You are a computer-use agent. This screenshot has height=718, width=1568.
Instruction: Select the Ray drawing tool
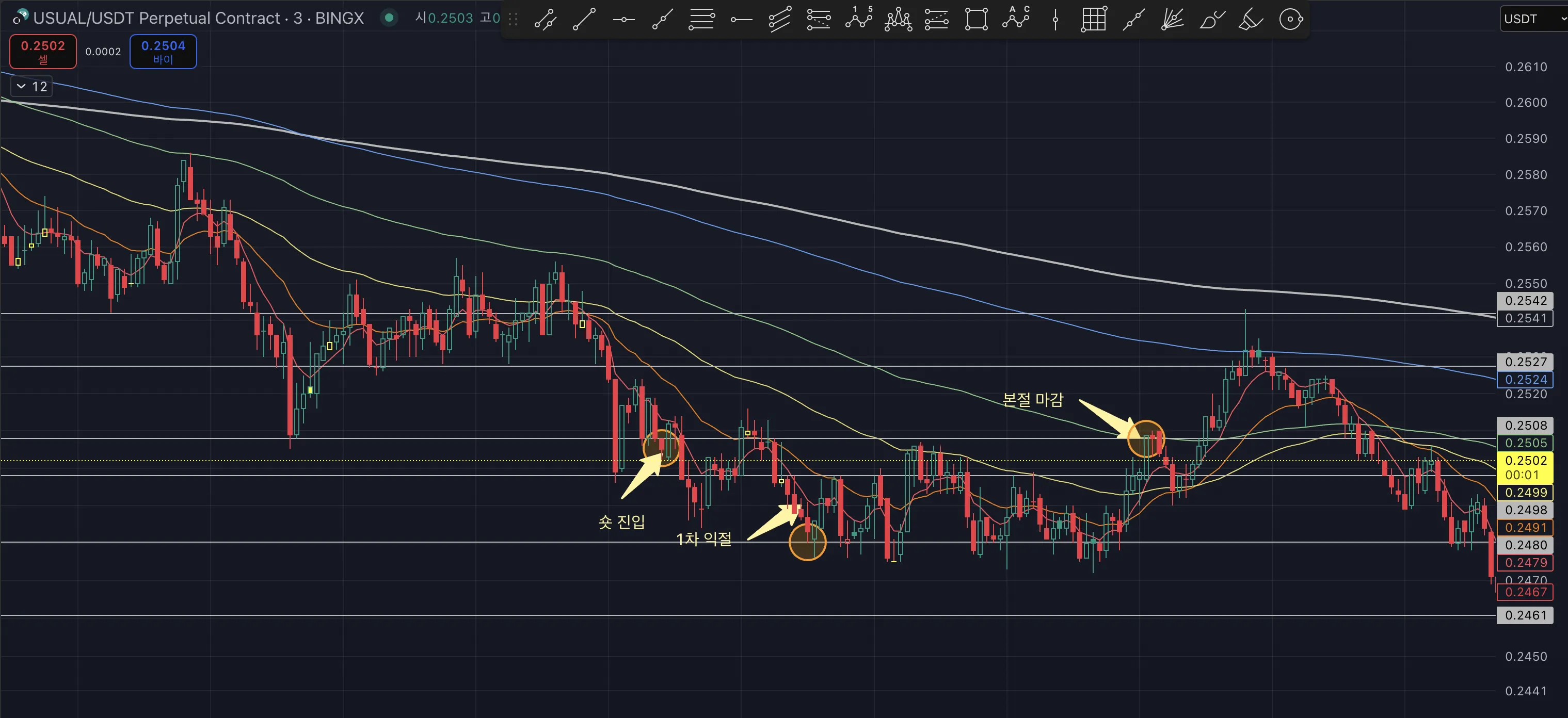[662, 20]
